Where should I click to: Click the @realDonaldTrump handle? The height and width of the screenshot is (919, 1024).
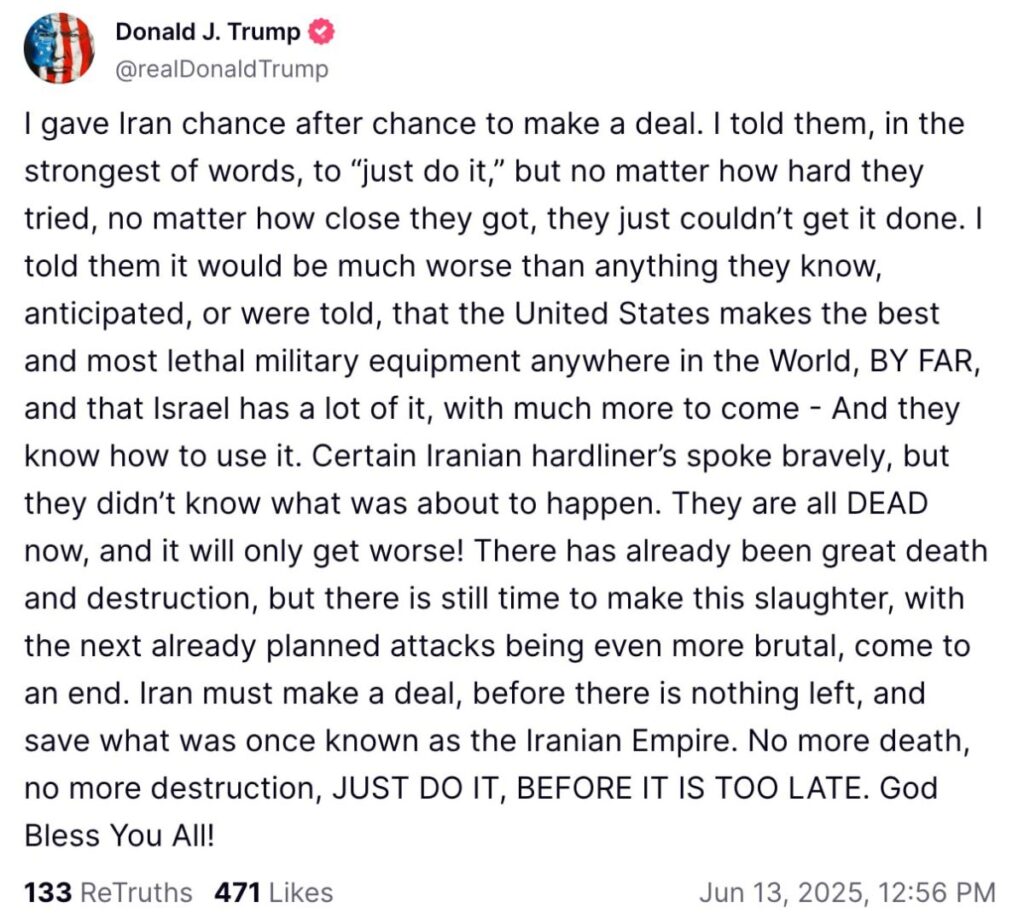(x=222, y=69)
